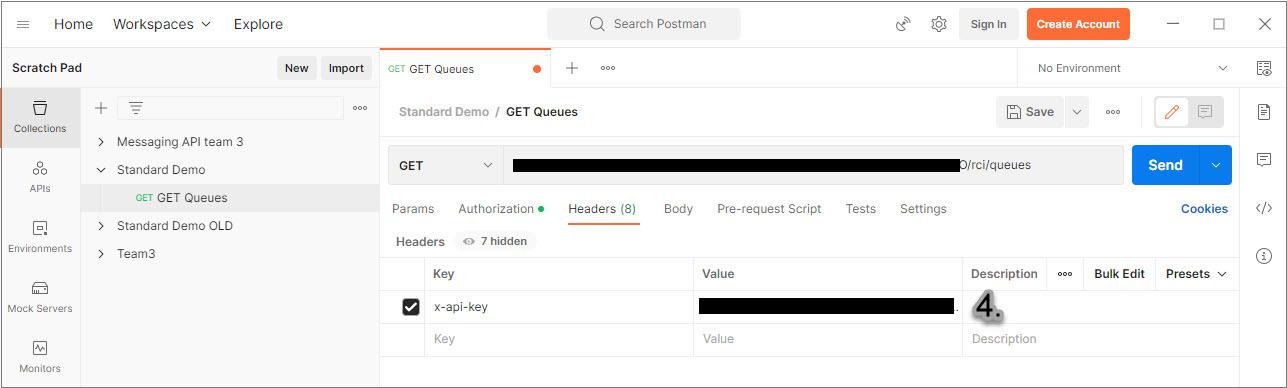
Task: Open the Collections sidebar panel
Action: 40,117
